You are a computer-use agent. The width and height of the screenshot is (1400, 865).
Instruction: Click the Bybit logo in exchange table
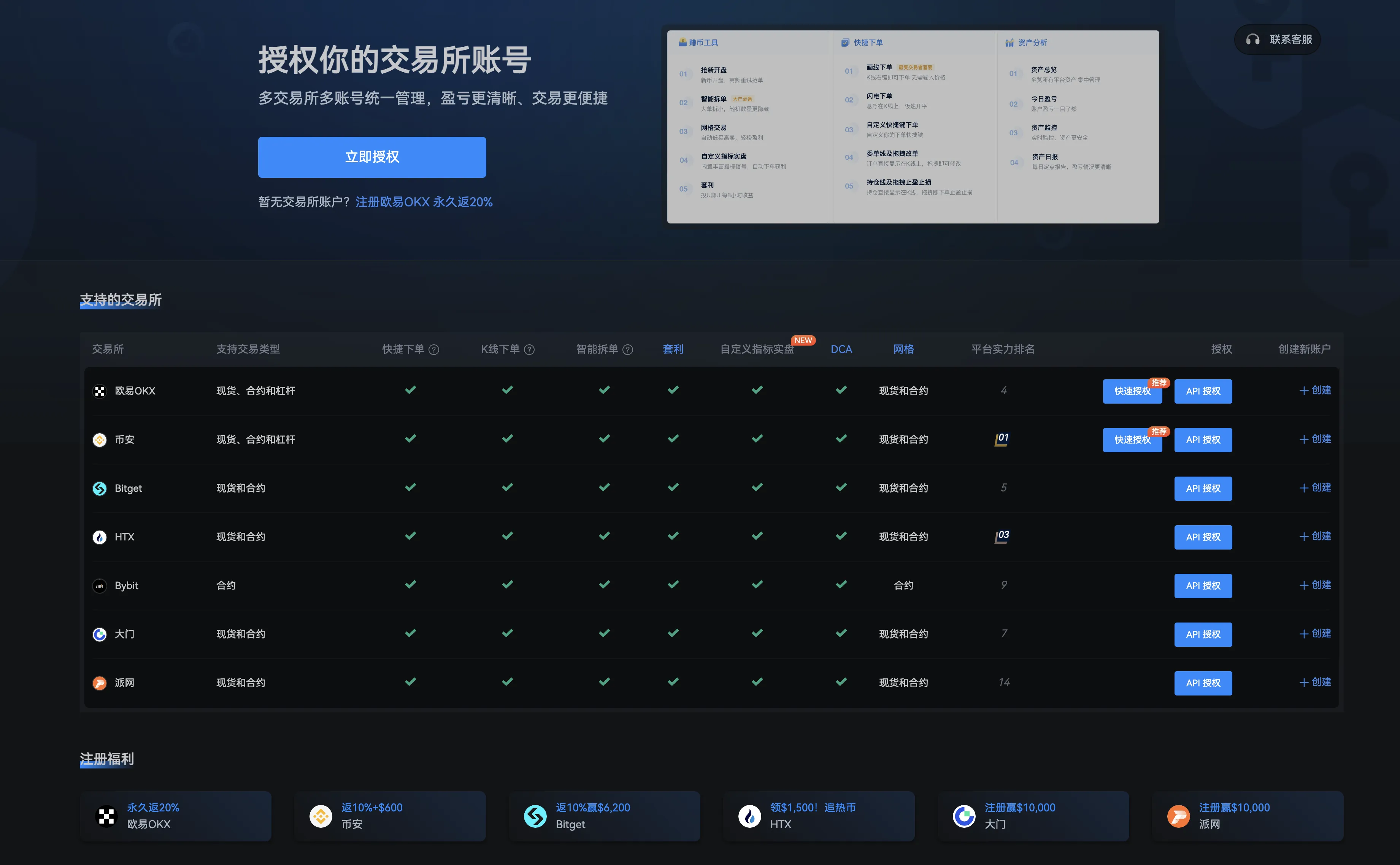[100, 586]
